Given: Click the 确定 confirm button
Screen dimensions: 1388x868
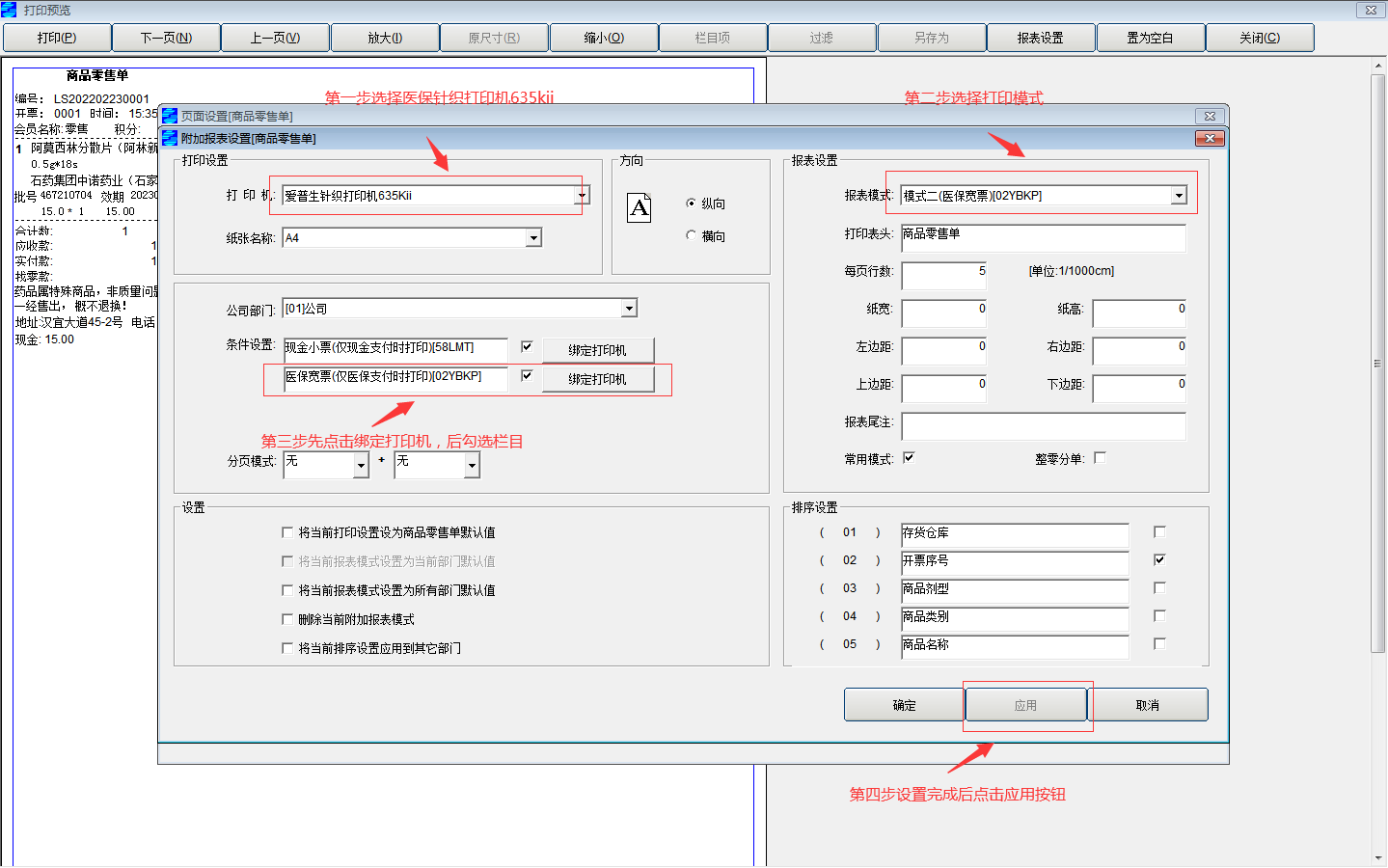Looking at the screenshot, I should 905,705.
